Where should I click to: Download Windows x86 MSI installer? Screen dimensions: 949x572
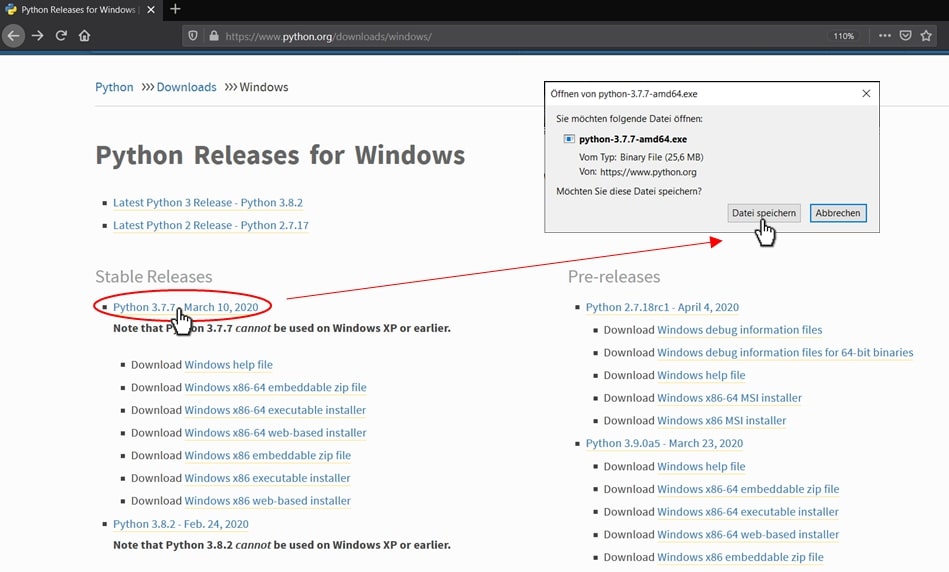coord(721,421)
